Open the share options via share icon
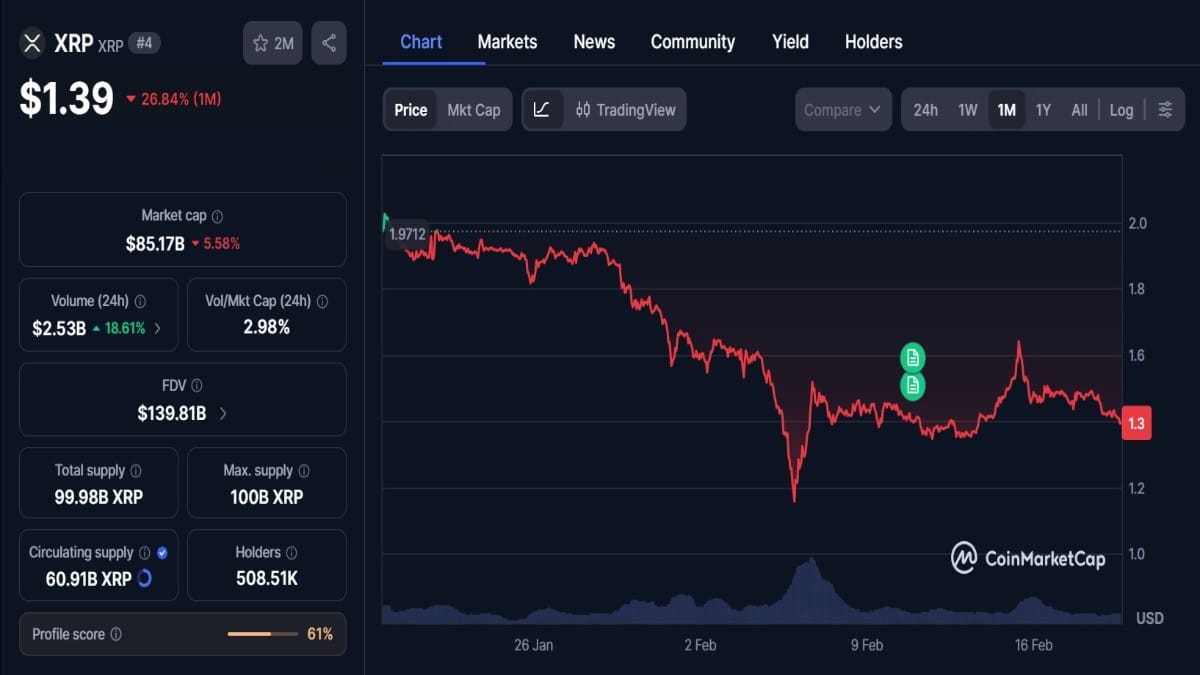The height and width of the screenshot is (675, 1200). 329,42
